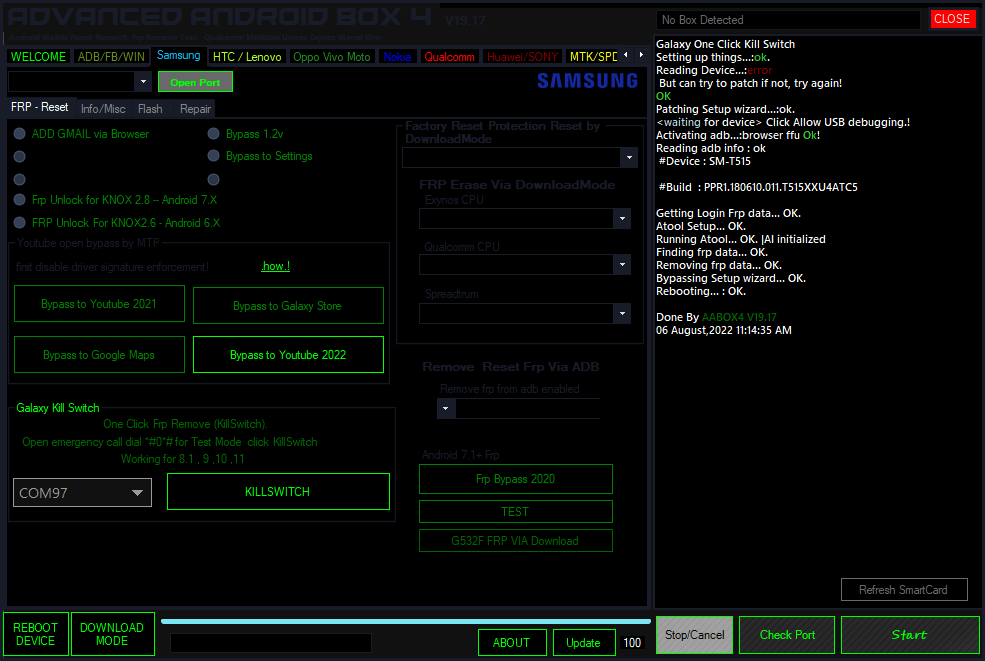Select ADD GMAIL via Browser option
The image size is (985, 661).
coord(20,134)
